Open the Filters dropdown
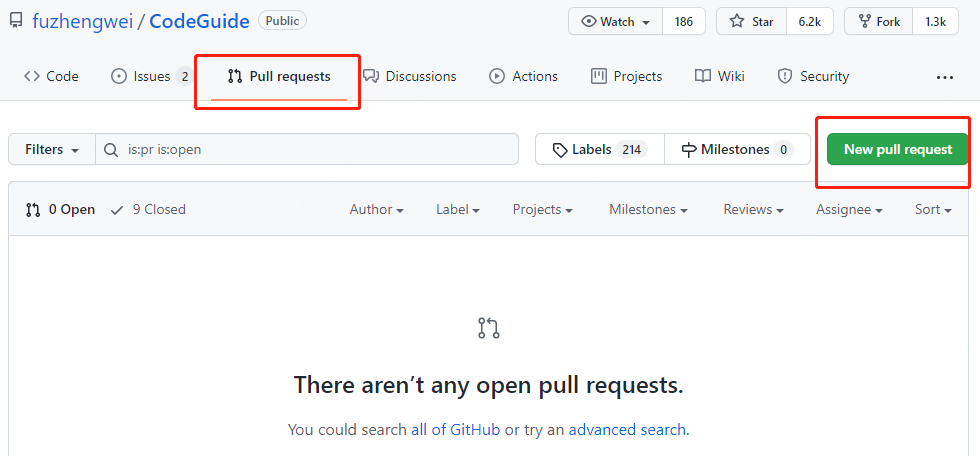This screenshot has height=456, width=980. point(52,150)
